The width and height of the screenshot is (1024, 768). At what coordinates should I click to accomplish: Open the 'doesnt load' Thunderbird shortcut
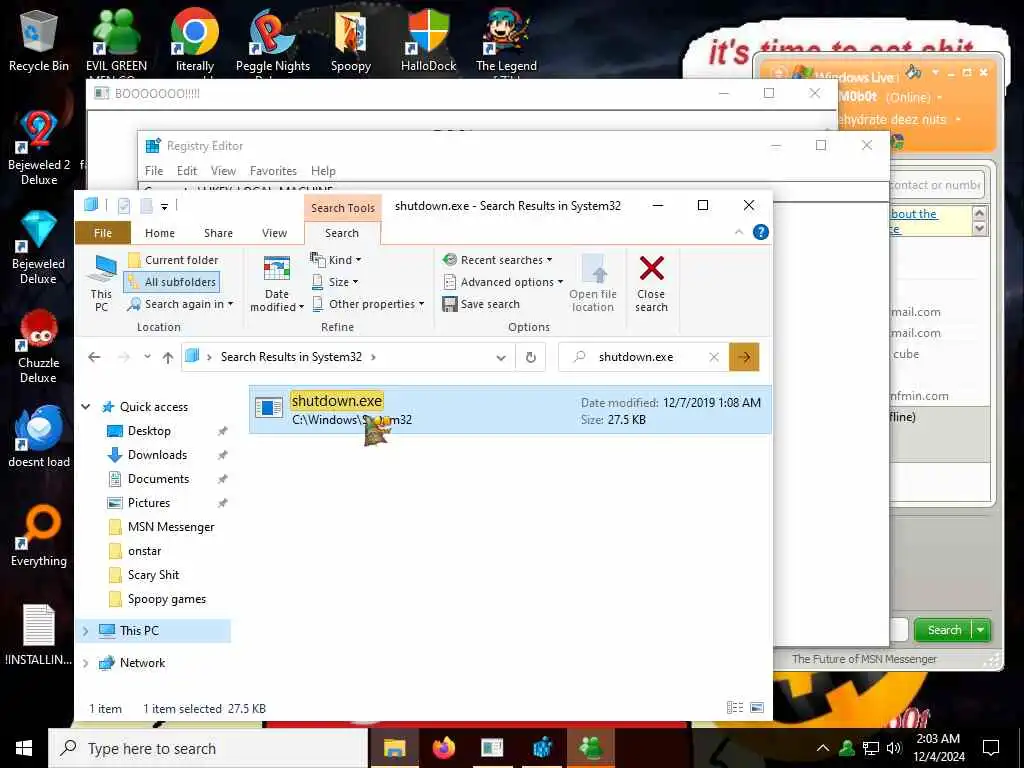pos(39,436)
